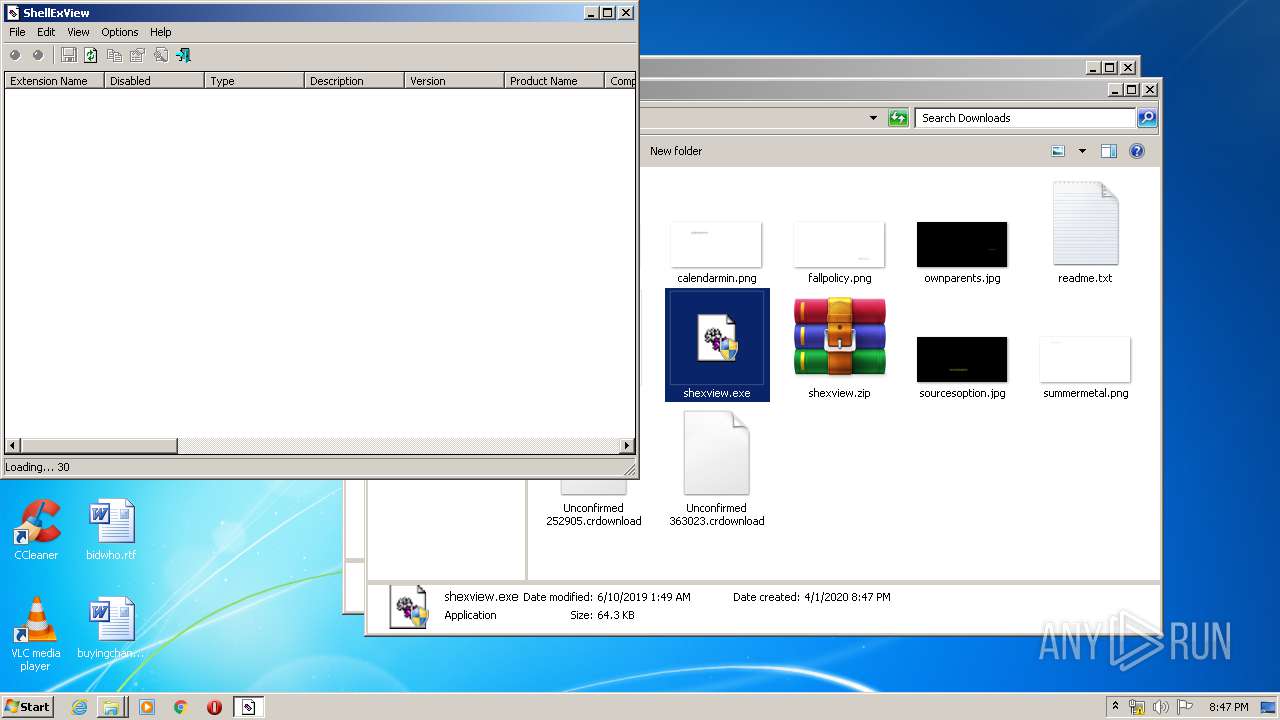The height and width of the screenshot is (720, 1280).
Task: Sort by Version column header
Action: pos(454,81)
